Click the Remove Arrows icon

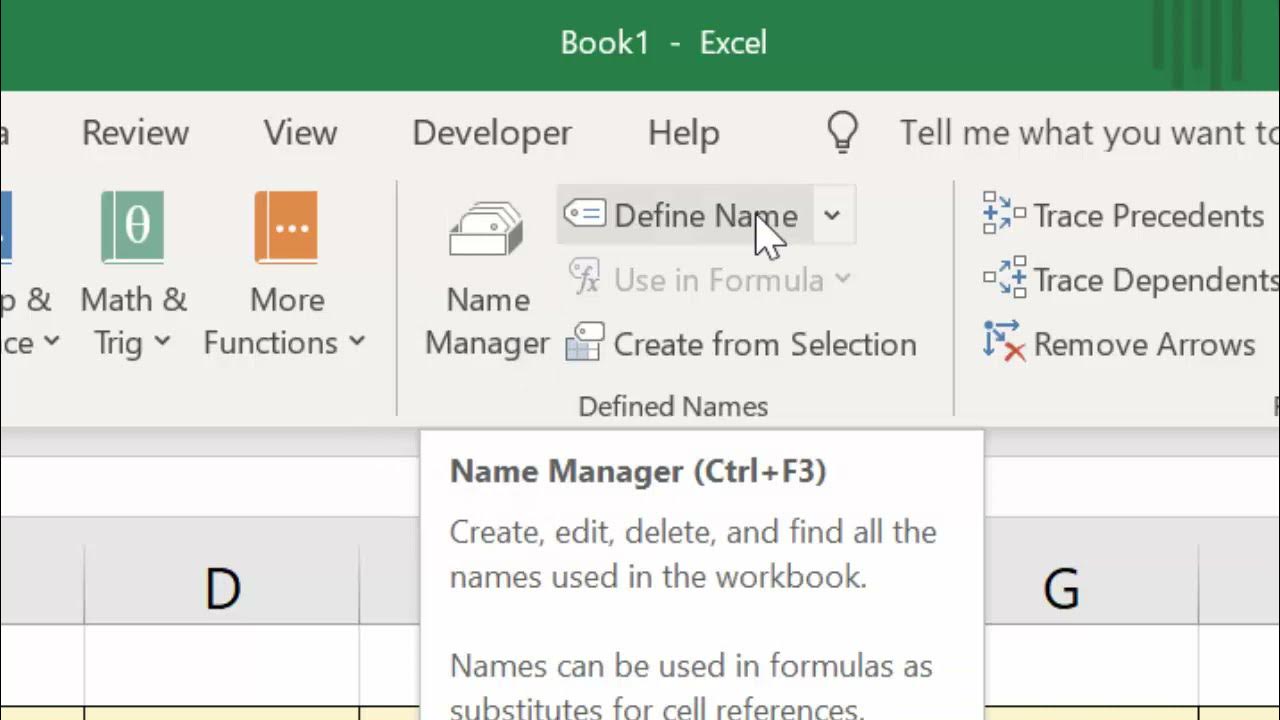click(1004, 343)
